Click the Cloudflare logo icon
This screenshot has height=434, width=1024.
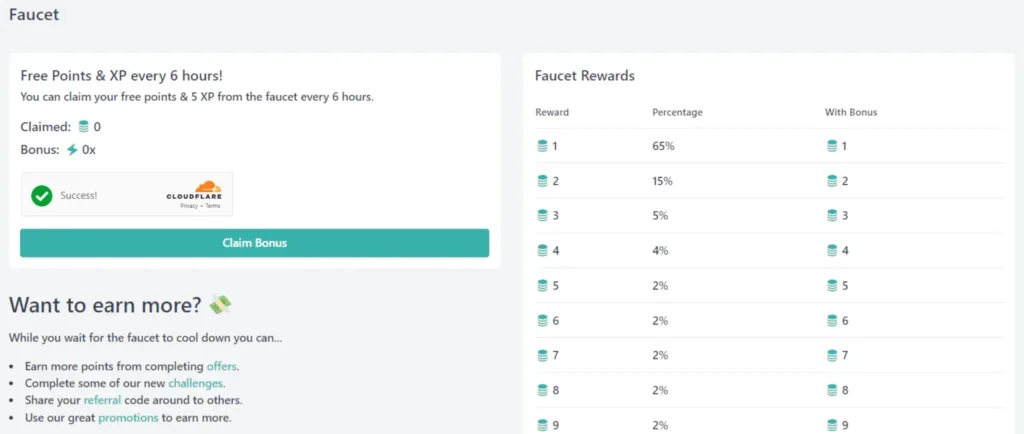(206, 186)
